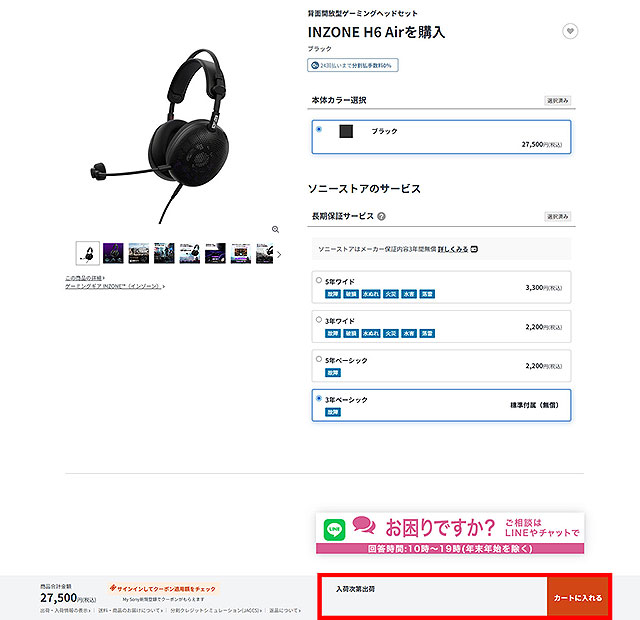640x620 pixels.
Task: Open the この商品の詳細 link
Action: pyautogui.click(x=85, y=278)
